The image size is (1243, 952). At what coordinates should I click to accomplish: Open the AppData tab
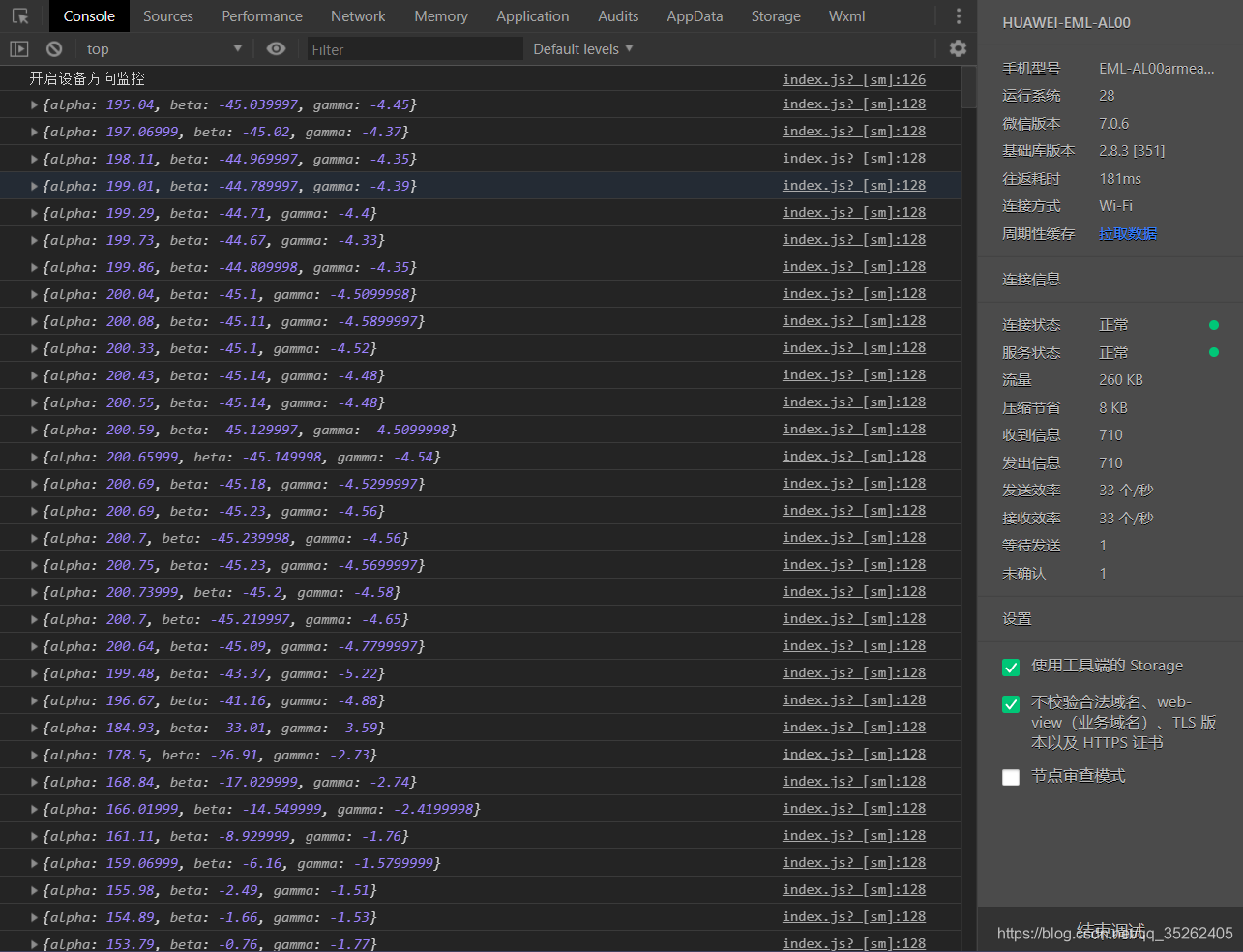click(x=695, y=16)
